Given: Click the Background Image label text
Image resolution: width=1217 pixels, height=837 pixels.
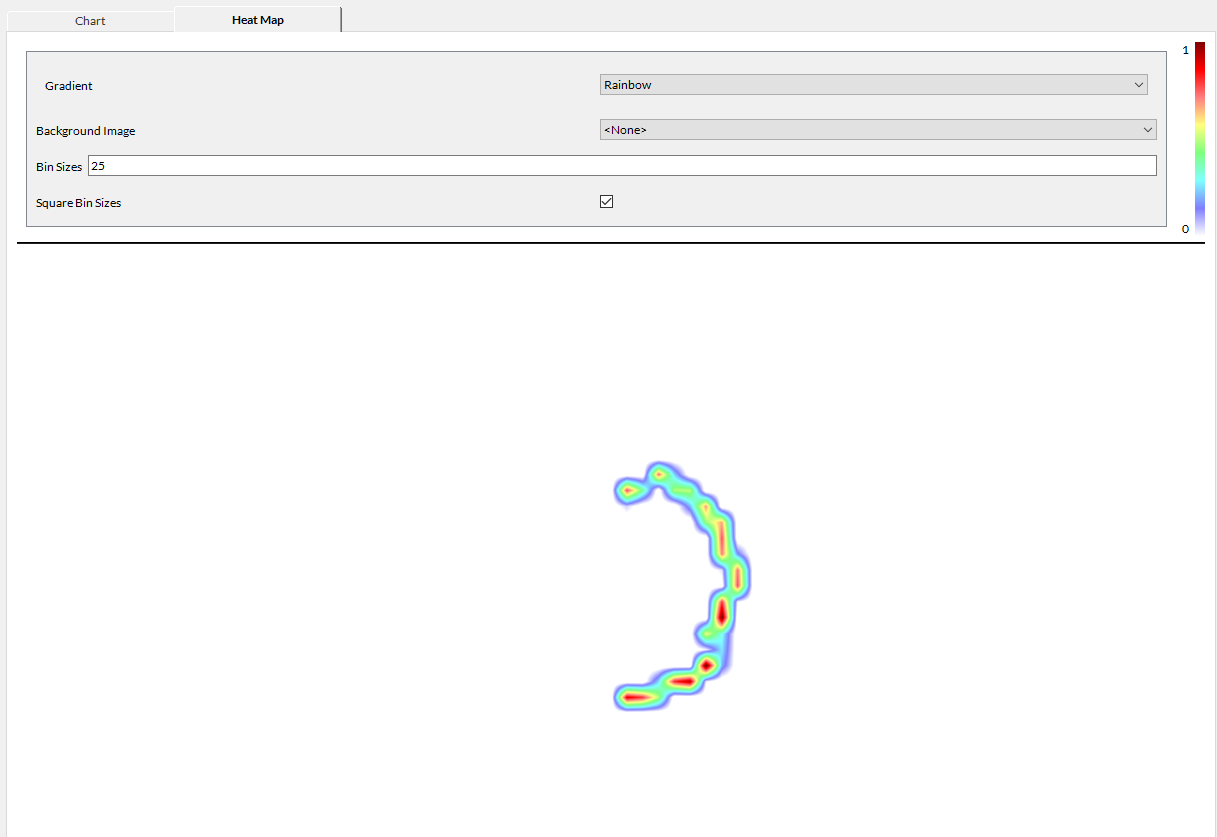Looking at the screenshot, I should click(x=85, y=130).
